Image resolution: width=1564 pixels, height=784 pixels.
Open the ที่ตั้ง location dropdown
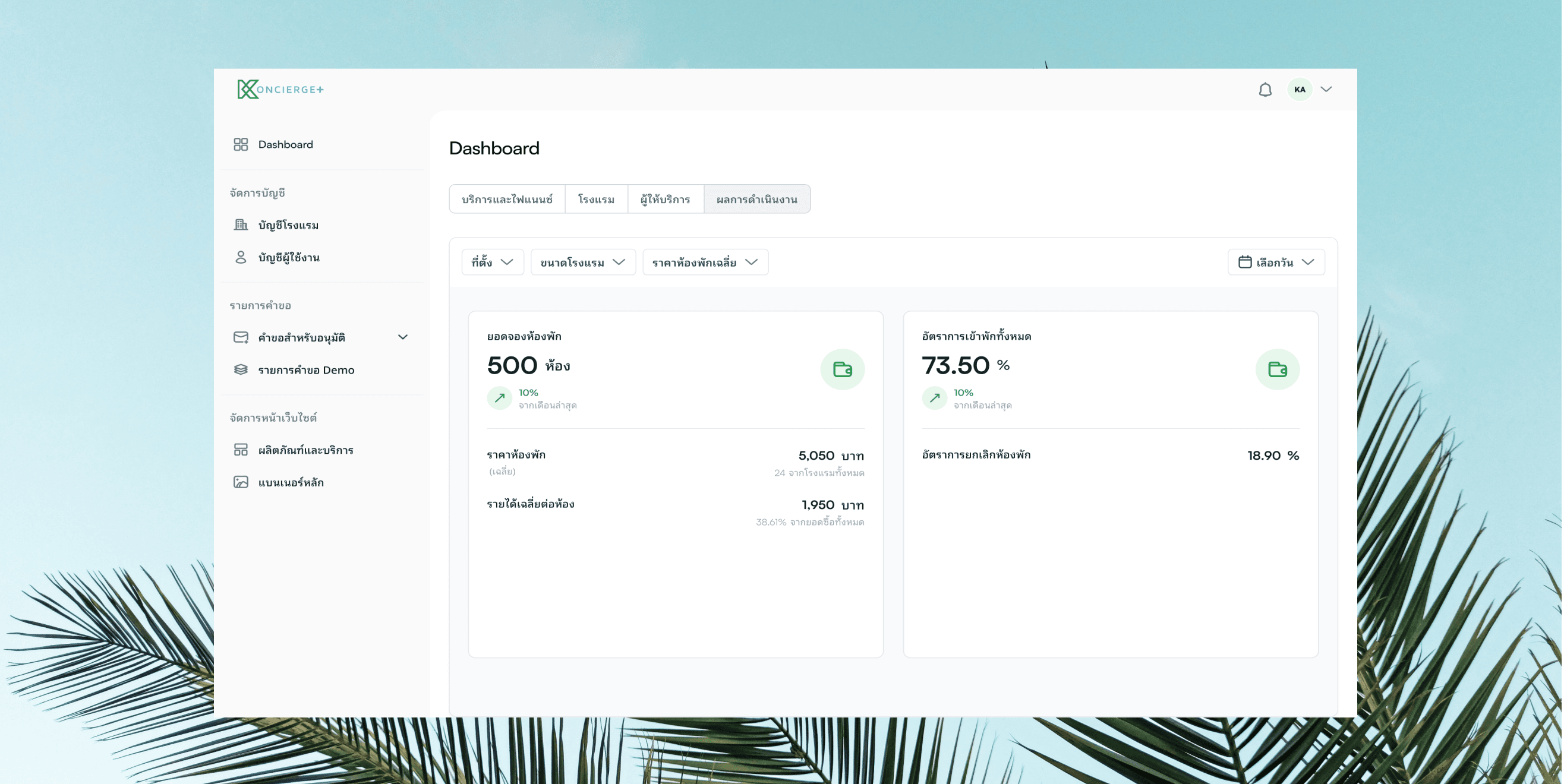(x=492, y=262)
